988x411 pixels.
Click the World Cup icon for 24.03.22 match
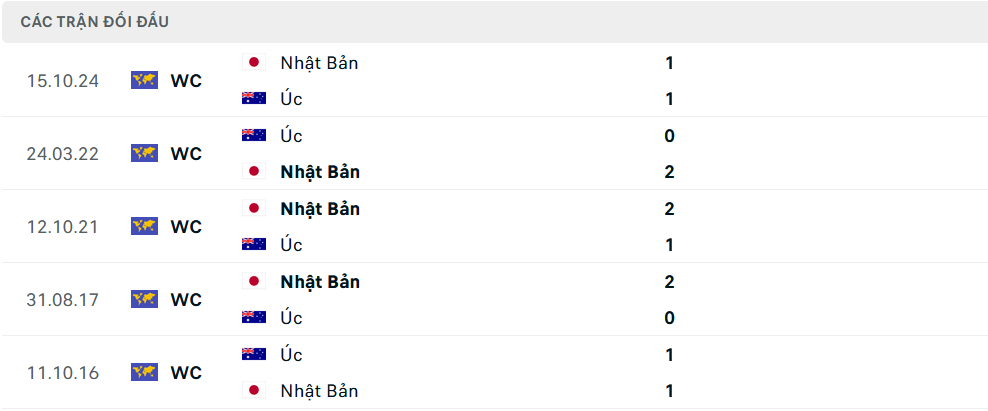(144, 153)
